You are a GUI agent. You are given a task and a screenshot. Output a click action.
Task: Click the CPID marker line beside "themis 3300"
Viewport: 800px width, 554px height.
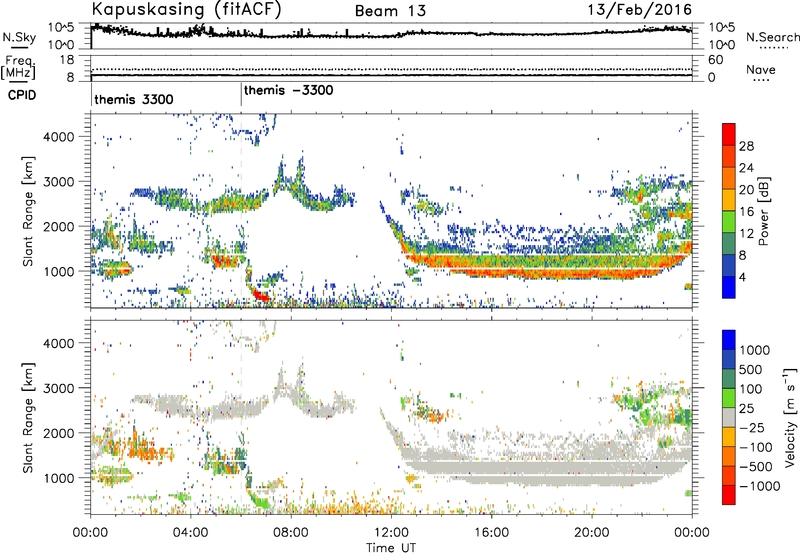pyautogui.click(x=91, y=95)
